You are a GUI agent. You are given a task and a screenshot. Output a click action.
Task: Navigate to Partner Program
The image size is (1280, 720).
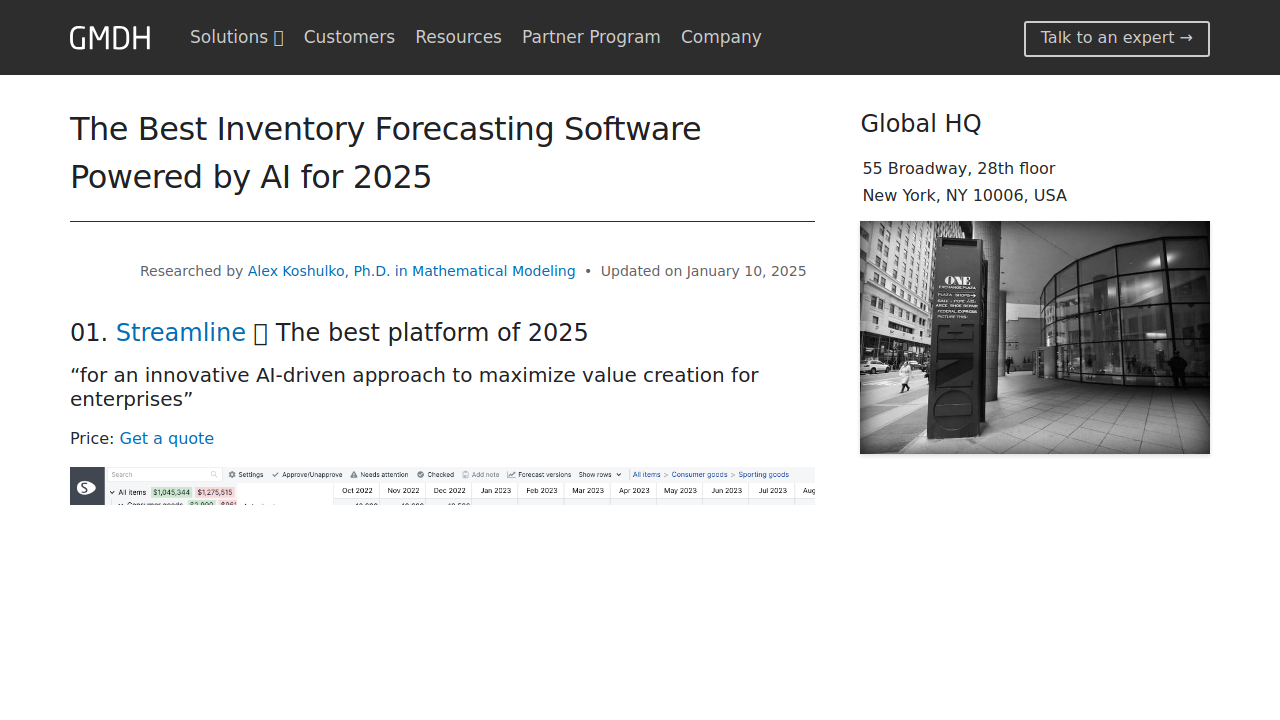(591, 37)
